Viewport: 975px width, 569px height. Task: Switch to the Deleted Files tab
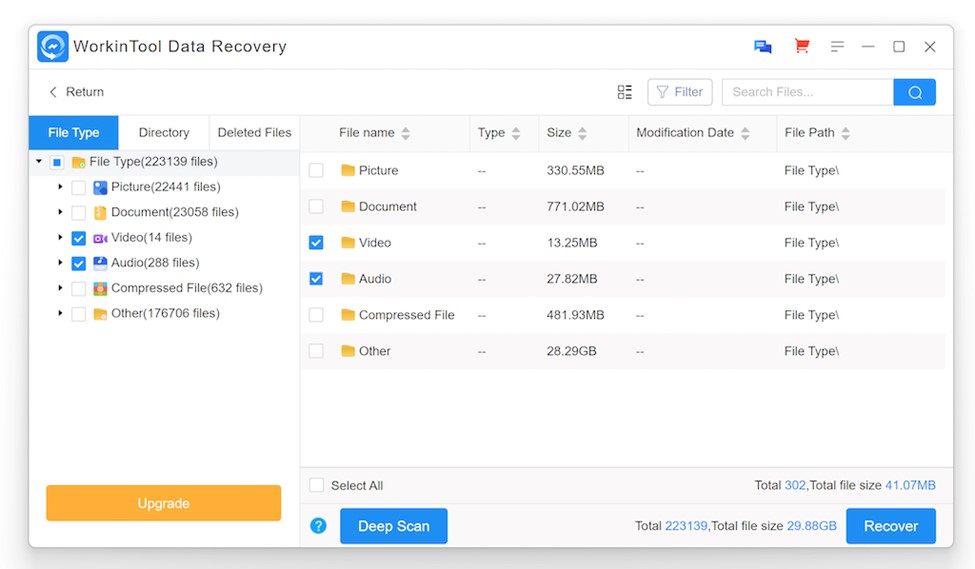254,132
